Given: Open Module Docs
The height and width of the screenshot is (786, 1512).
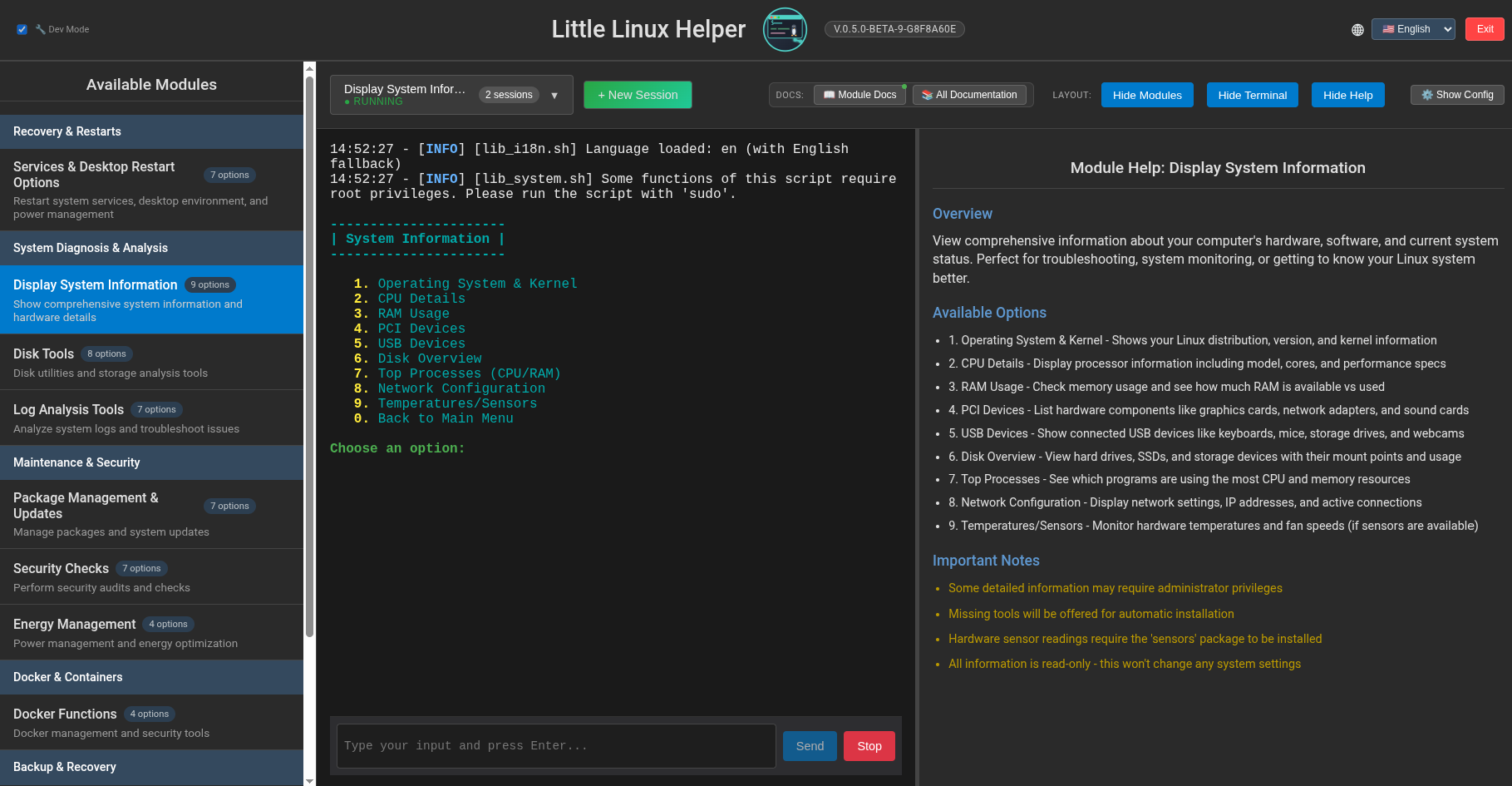Looking at the screenshot, I should tap(859, 95).
